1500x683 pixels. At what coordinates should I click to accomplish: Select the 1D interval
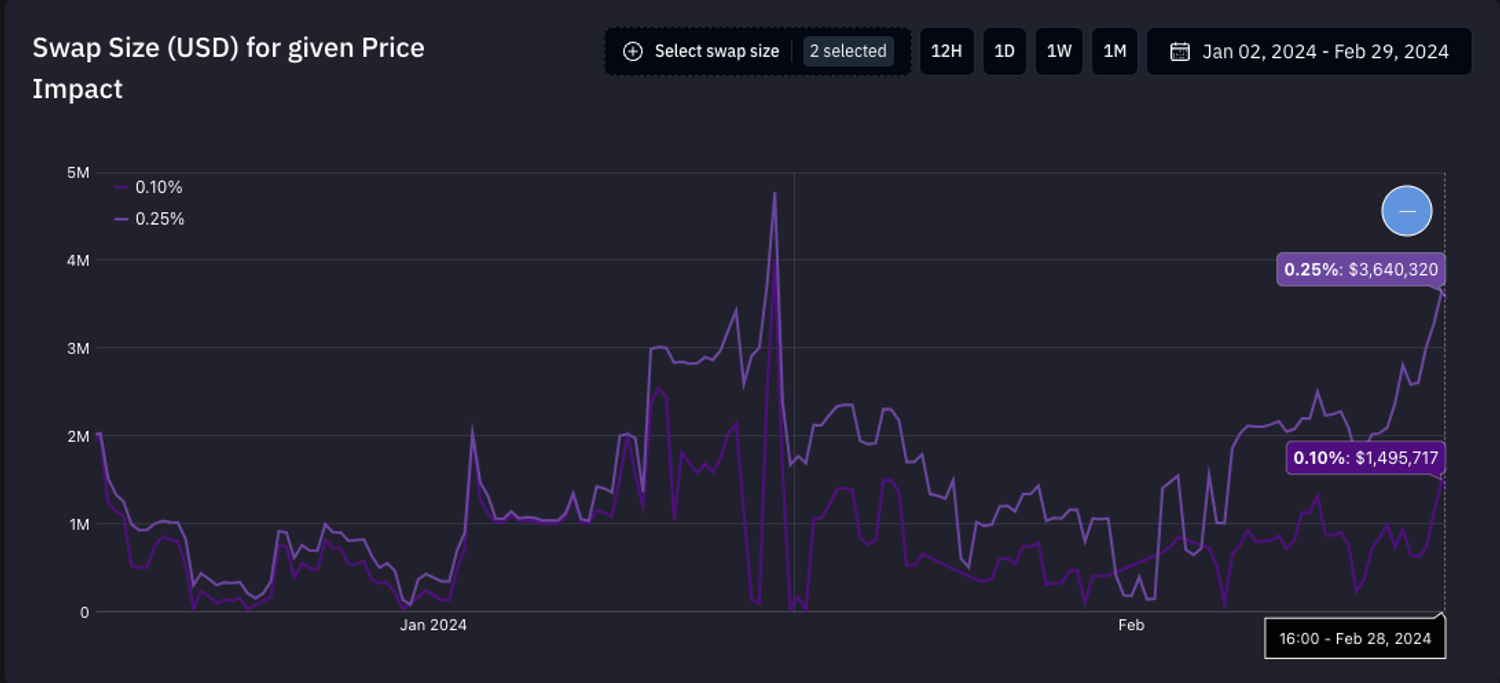coord(1004,51)
